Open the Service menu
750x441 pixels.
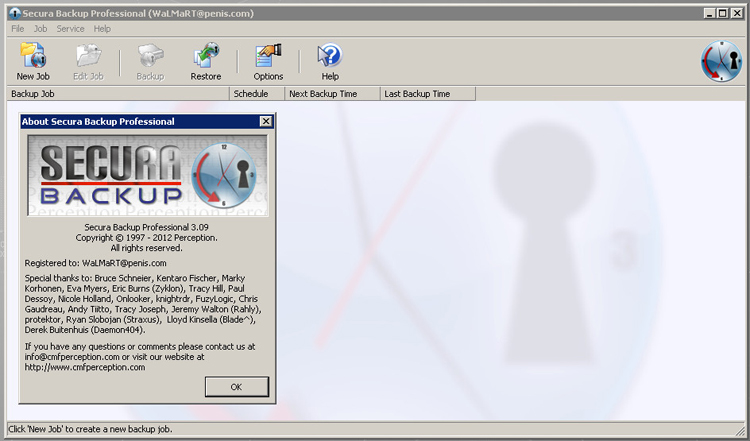(70, 29)
